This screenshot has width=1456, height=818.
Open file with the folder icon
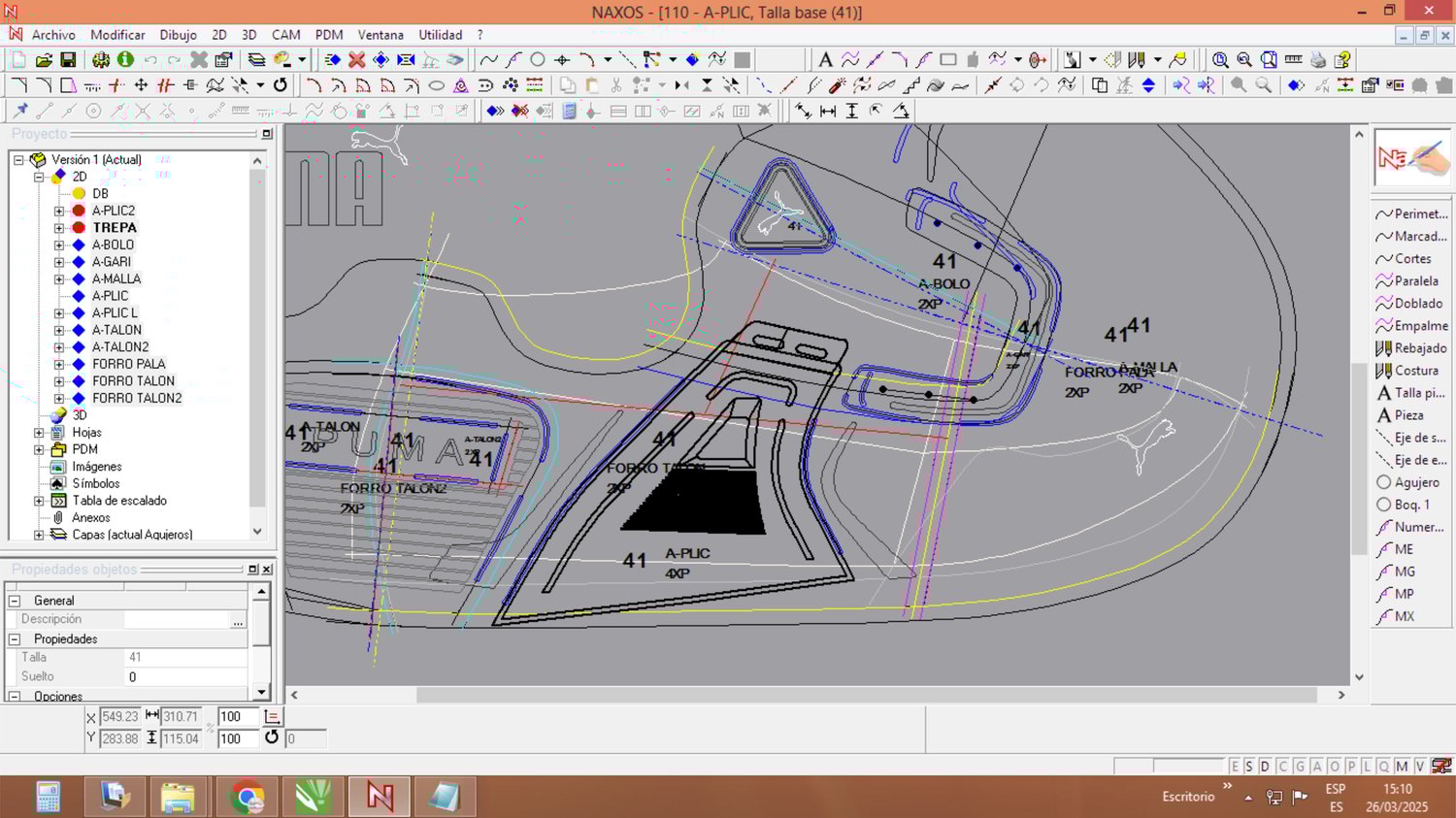[x=44, y=60]
